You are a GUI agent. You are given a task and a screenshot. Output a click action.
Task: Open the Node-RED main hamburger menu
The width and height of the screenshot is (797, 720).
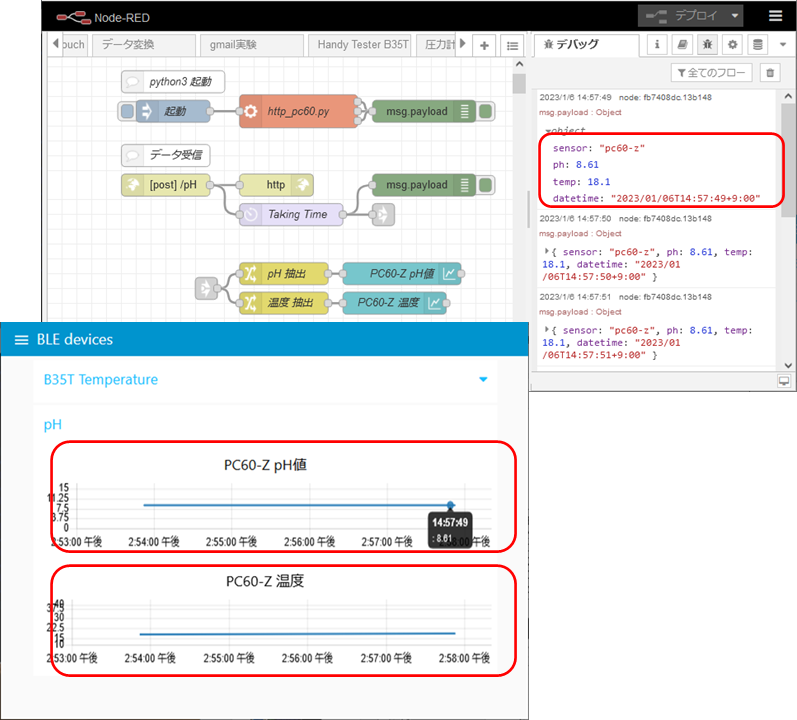point(776,16)
